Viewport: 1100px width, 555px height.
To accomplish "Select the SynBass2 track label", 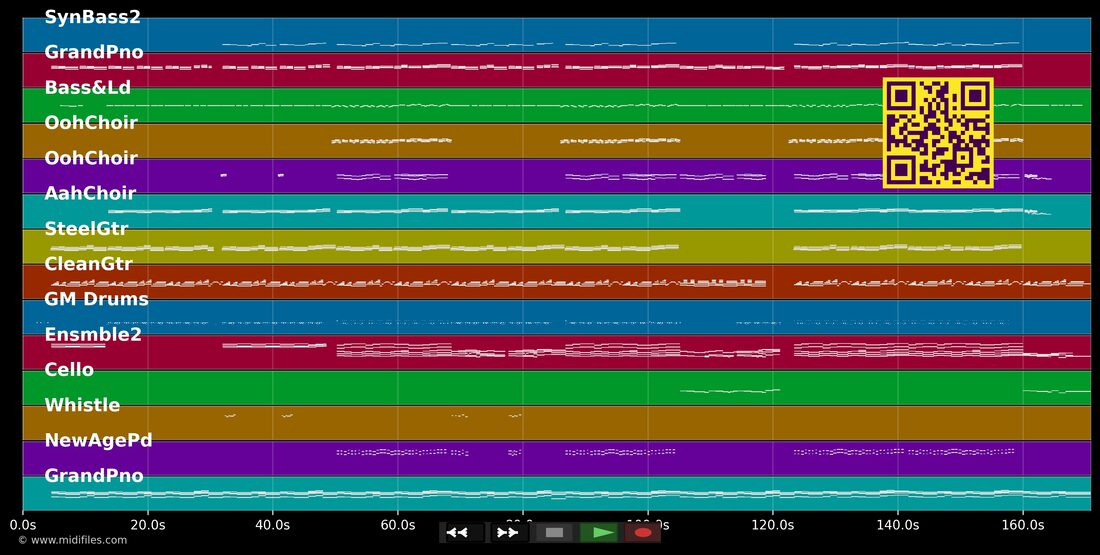I will [93, 17].
